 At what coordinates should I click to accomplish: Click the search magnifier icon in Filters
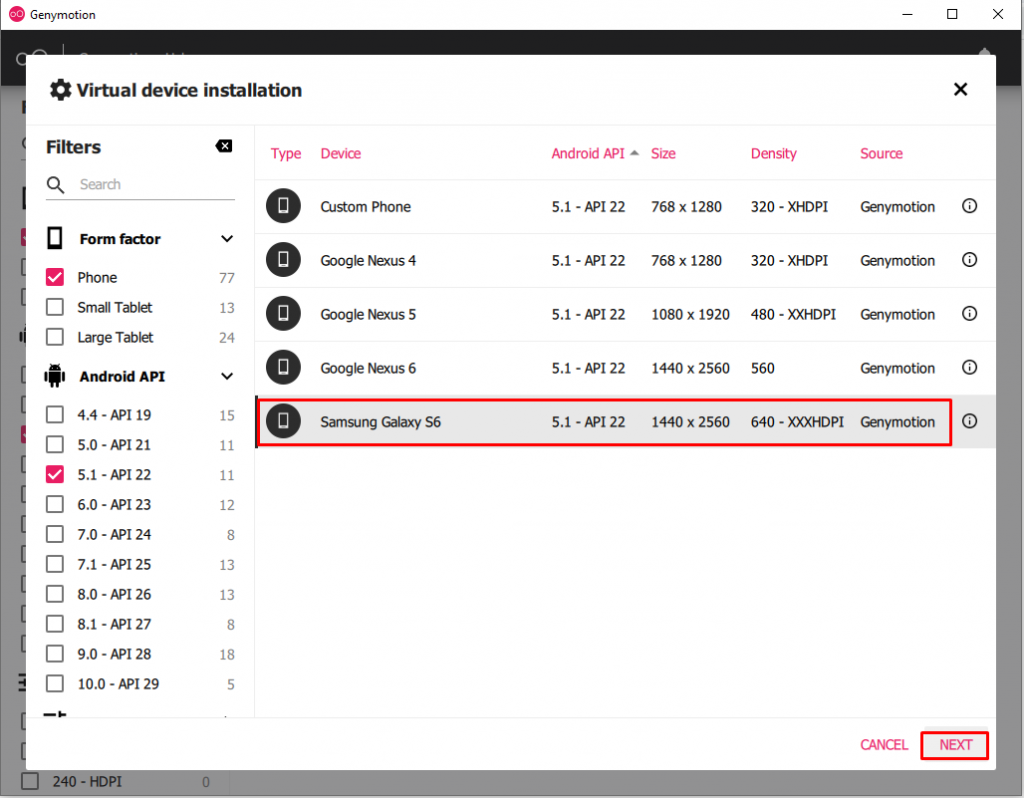coord(56,185)
